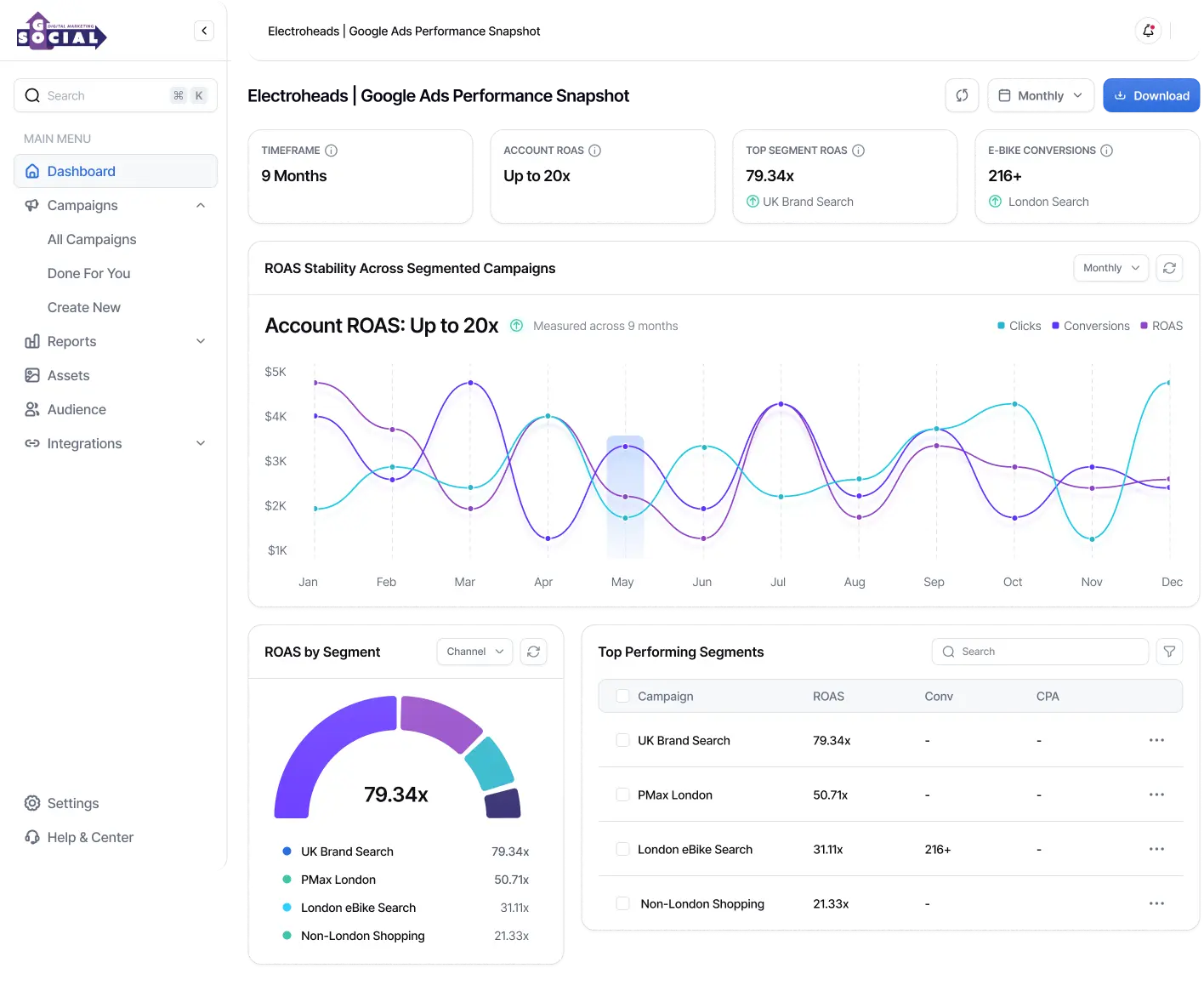Go to Audience in the main menu
This screenshot has width=1204, height=991.
click(x=77, y=409)
